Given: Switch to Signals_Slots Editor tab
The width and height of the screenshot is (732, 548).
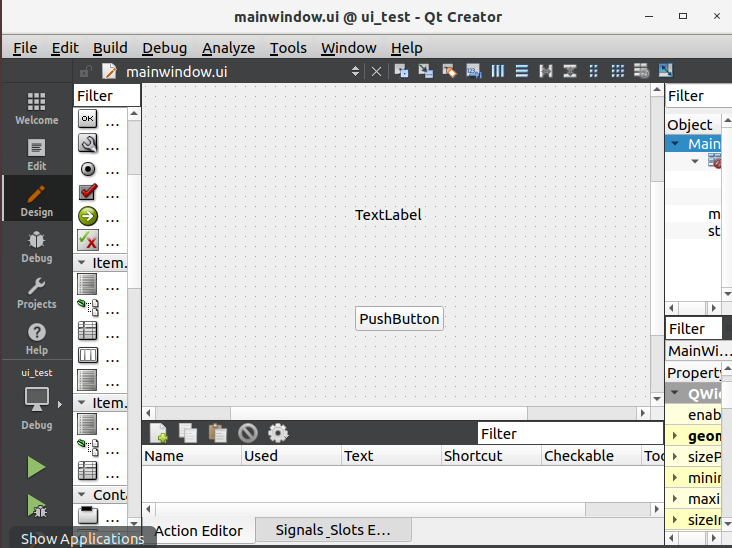Looking at the screenshot, I should tap(333, 530).
